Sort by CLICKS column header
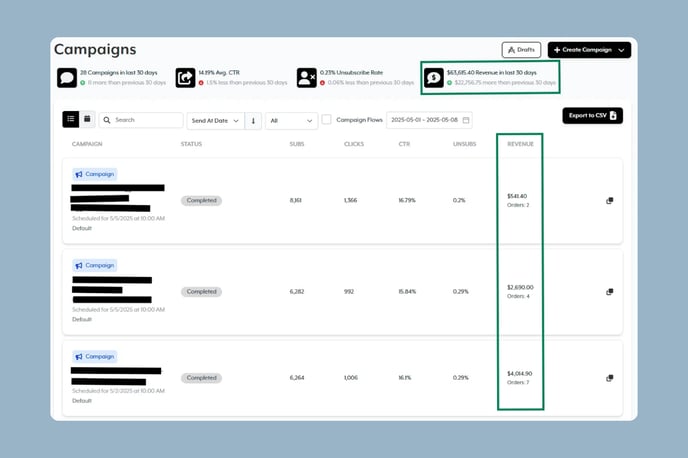The image size is (688, 458). 354,144
